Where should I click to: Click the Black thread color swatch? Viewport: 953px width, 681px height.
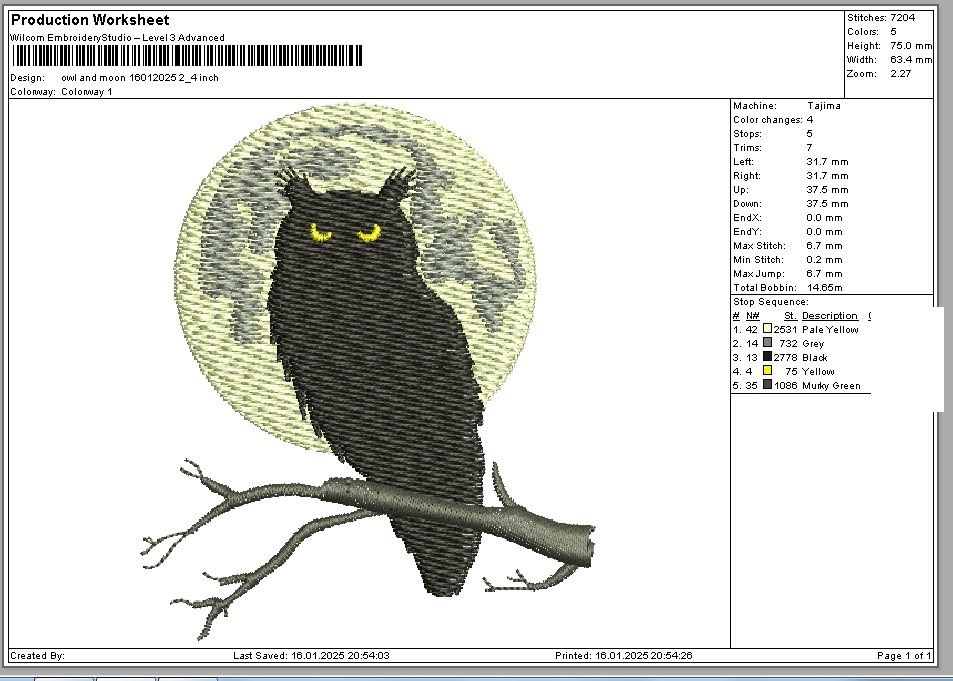(767, 357)
